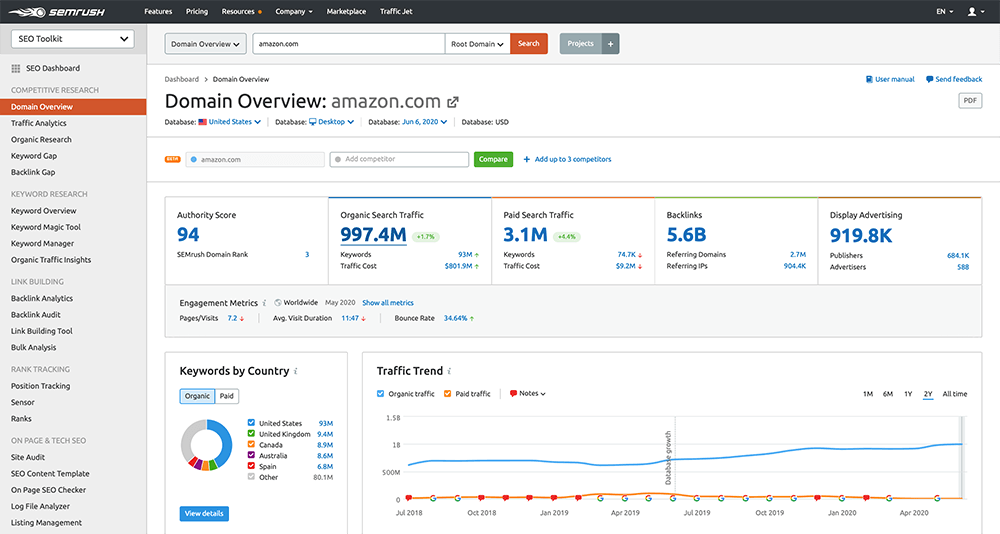
Task: Click the Desktop monitor icon
Action: pos(312,122)
